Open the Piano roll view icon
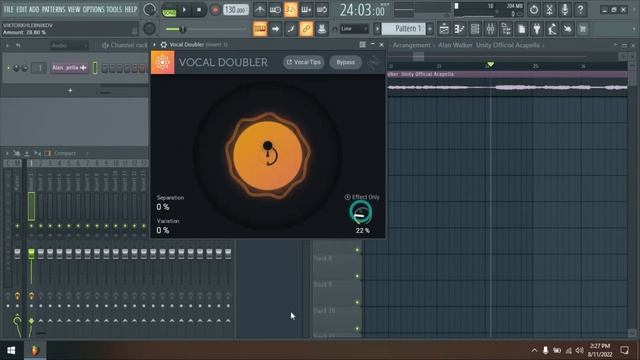 tap(459, 29)
